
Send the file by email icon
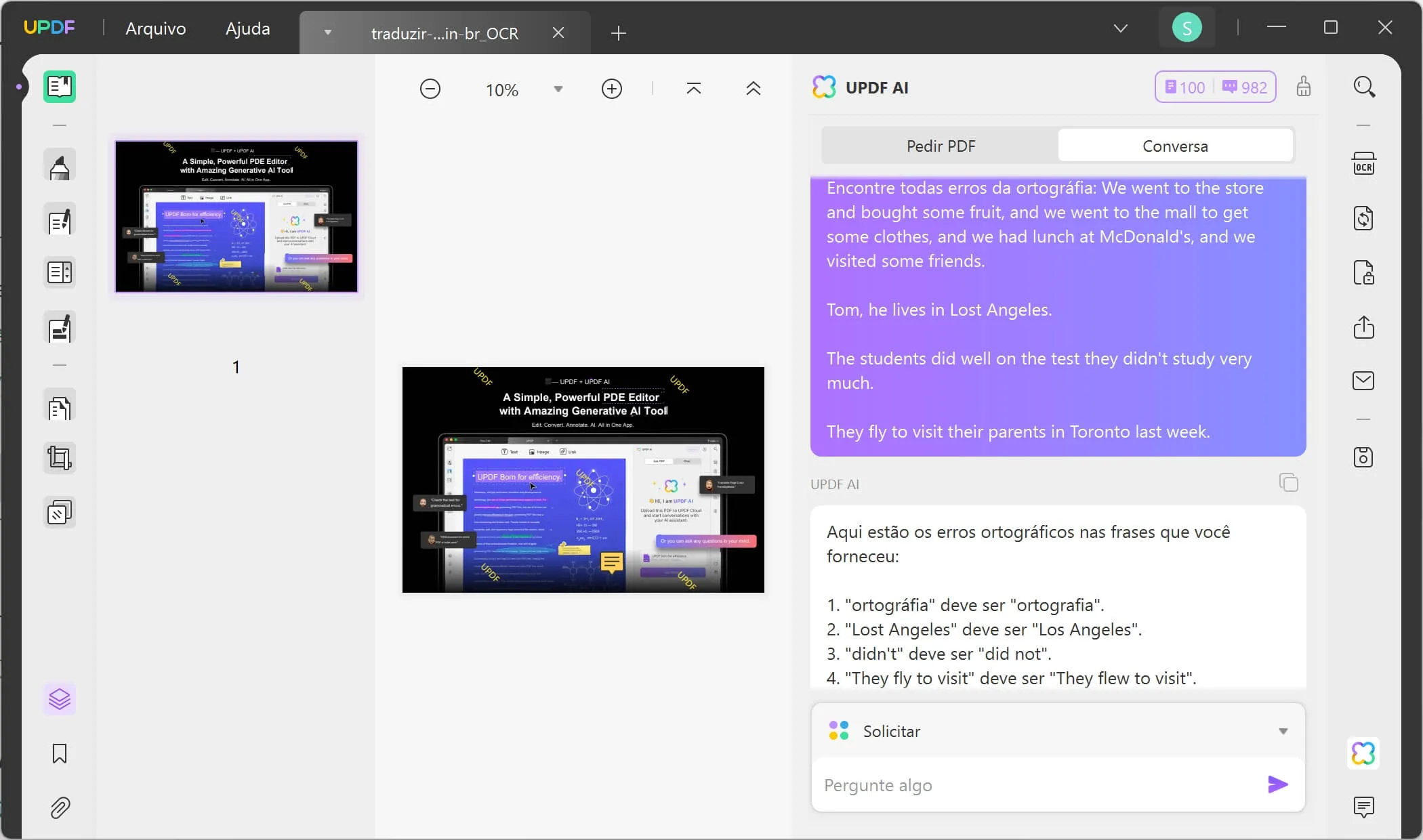(x=1364, y=381)
